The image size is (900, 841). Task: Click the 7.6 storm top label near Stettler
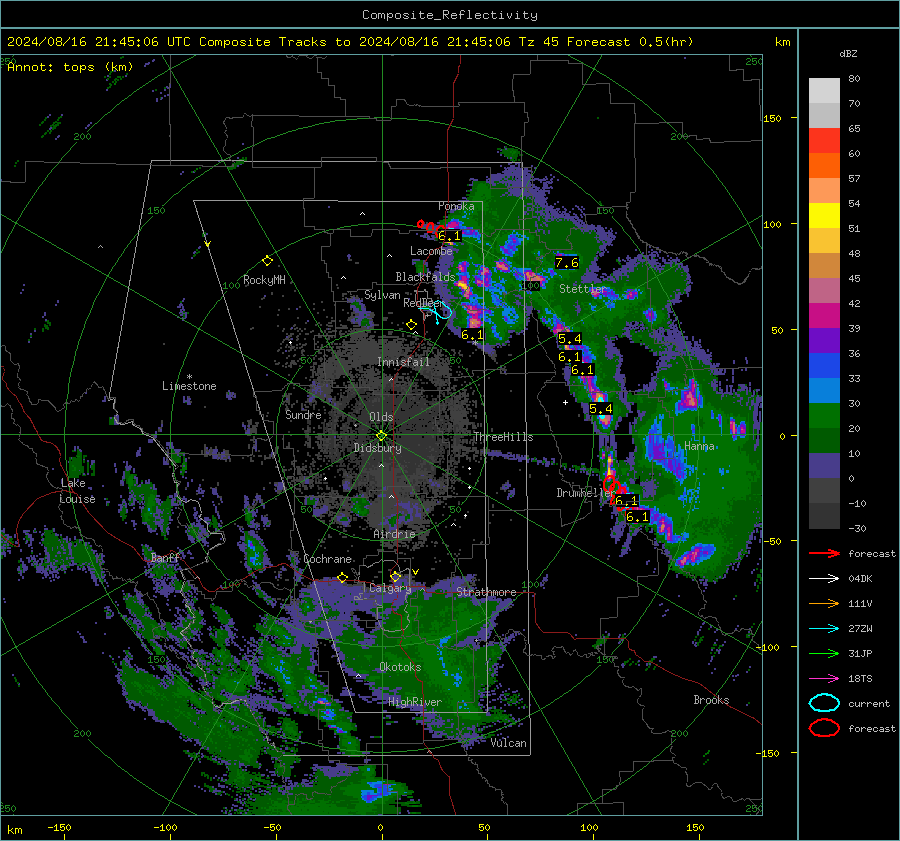567,263
